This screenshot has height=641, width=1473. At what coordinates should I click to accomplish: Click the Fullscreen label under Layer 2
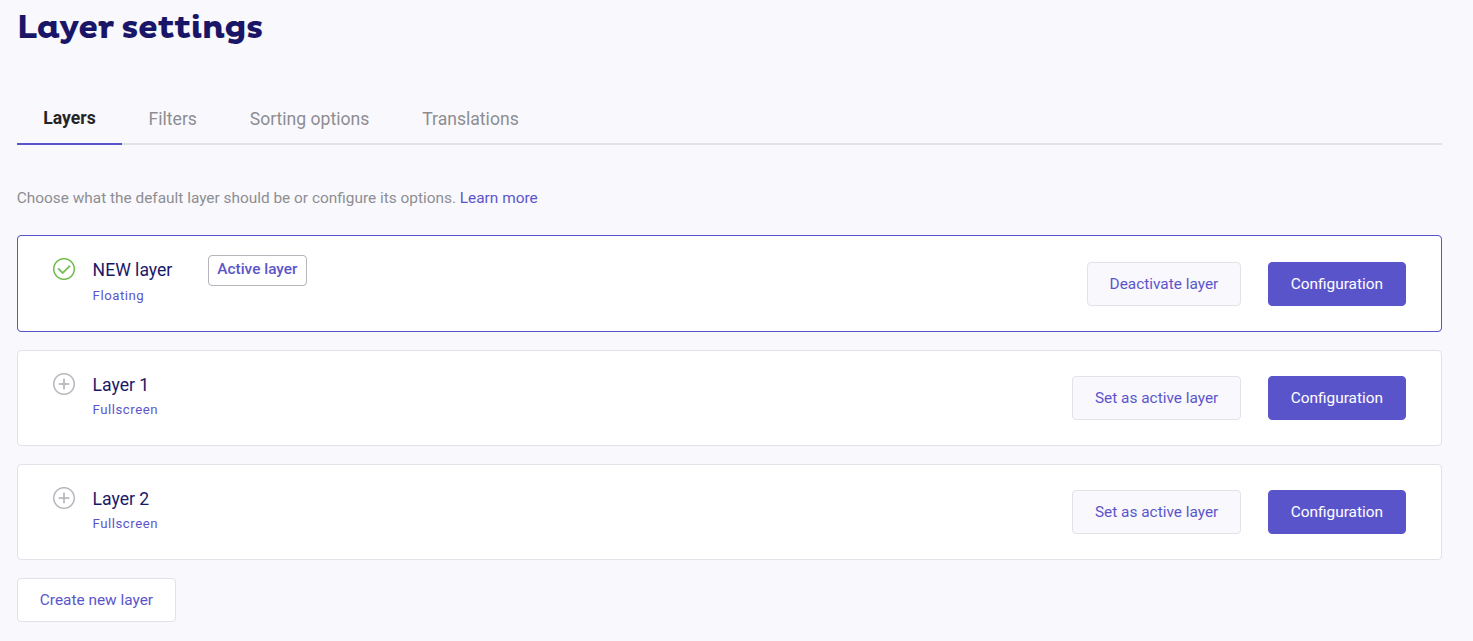(x=125, y=523)
